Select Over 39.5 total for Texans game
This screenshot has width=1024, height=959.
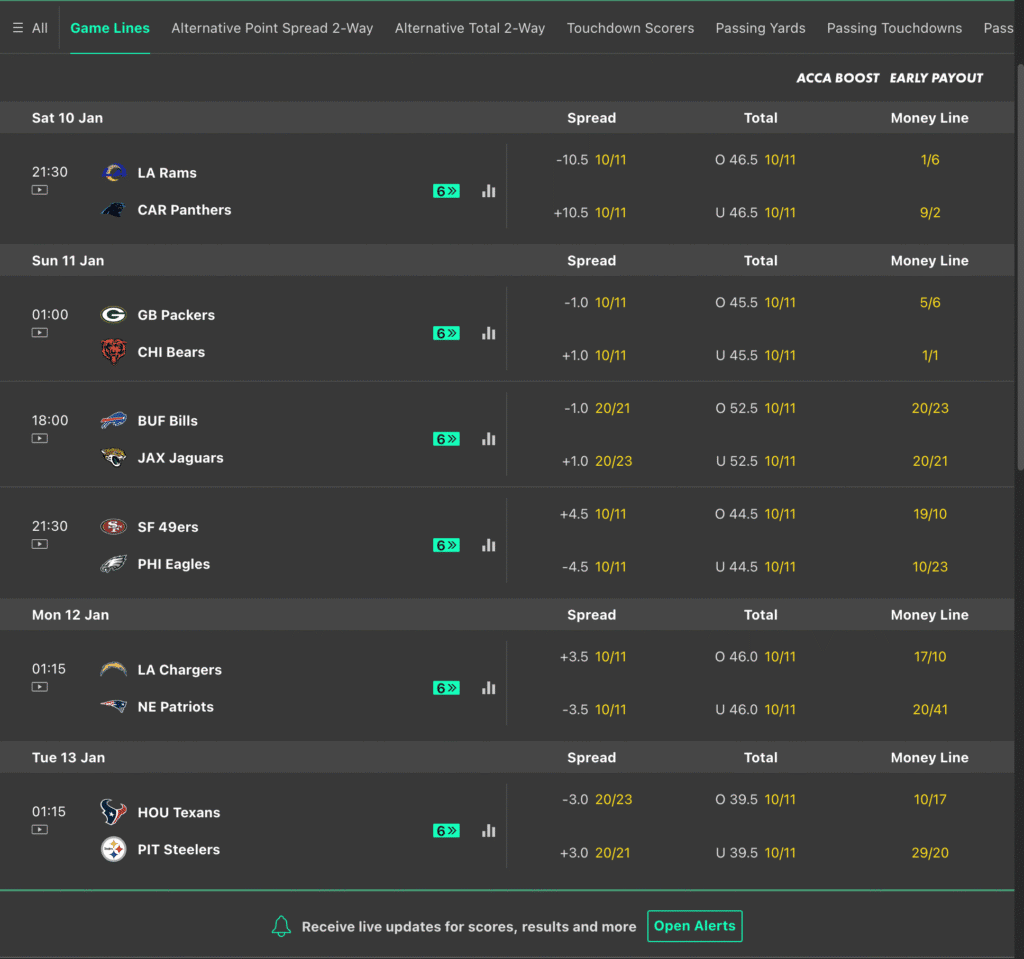(756, 800)
